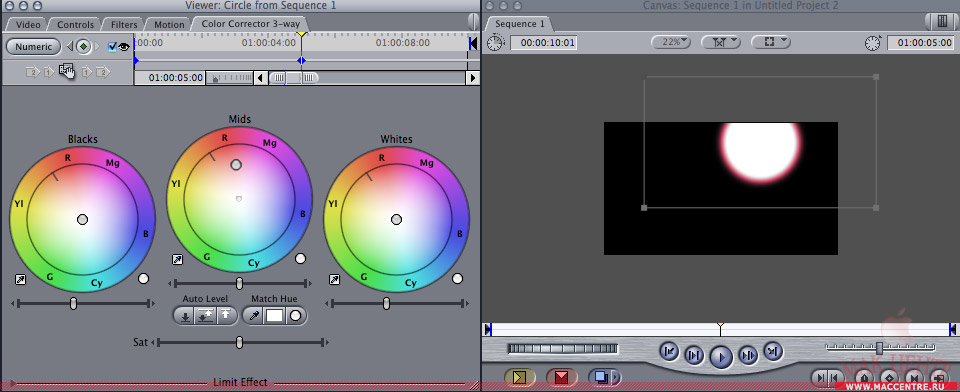Click the keyframe marker on Viewer timeline
The image size is (960, 392).
click(301, 60)
